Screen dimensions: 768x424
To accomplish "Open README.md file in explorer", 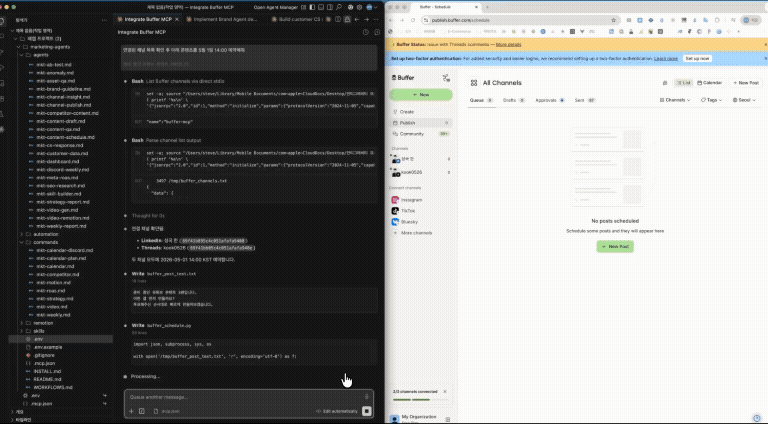I will (x=47, y=379).
